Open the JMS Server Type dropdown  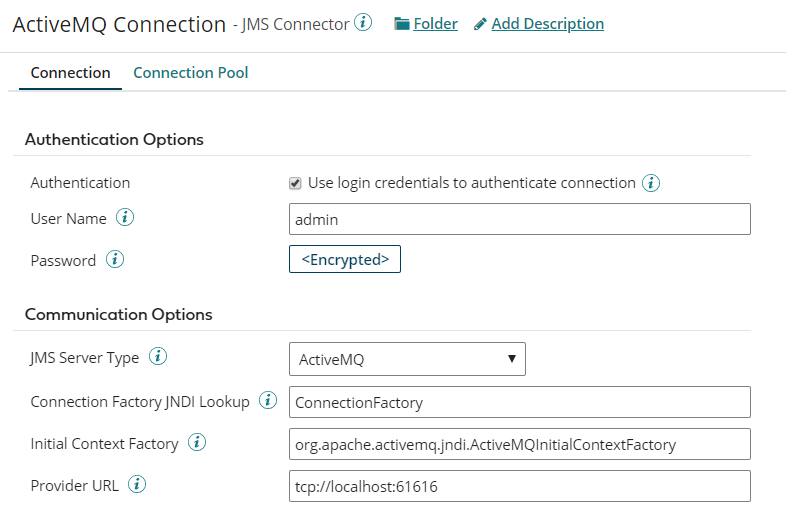(x=406, y=359)
